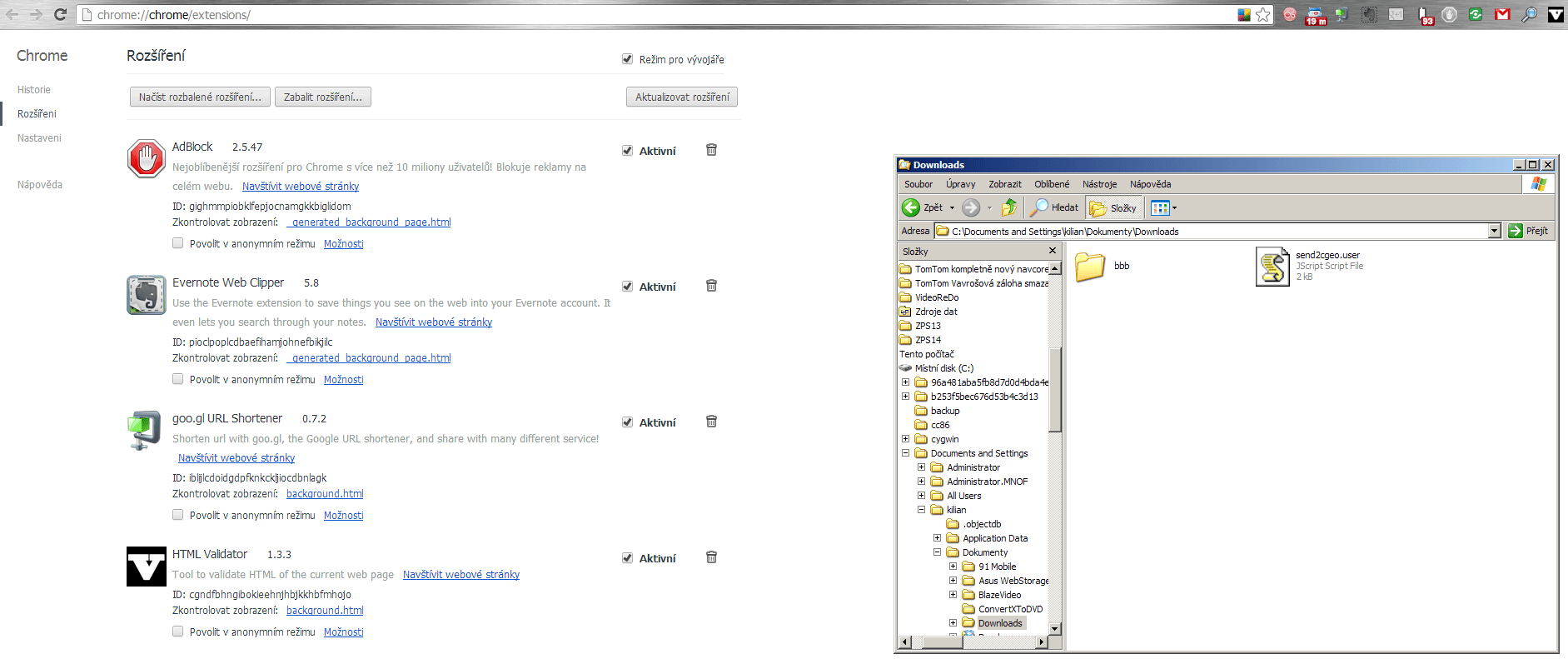Image resolution: width=1568 pixels, height=659 pixels.
Task: Bookmark this page with the star icon
Action: (1263, 14)
